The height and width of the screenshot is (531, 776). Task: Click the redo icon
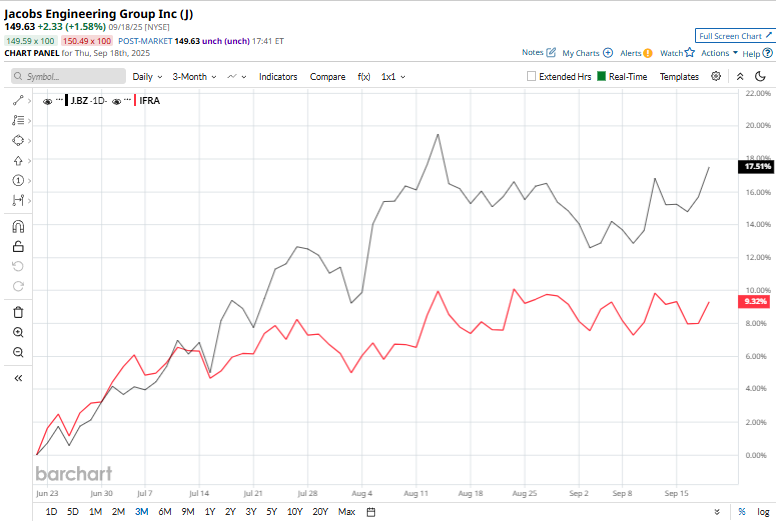[18, 286]
